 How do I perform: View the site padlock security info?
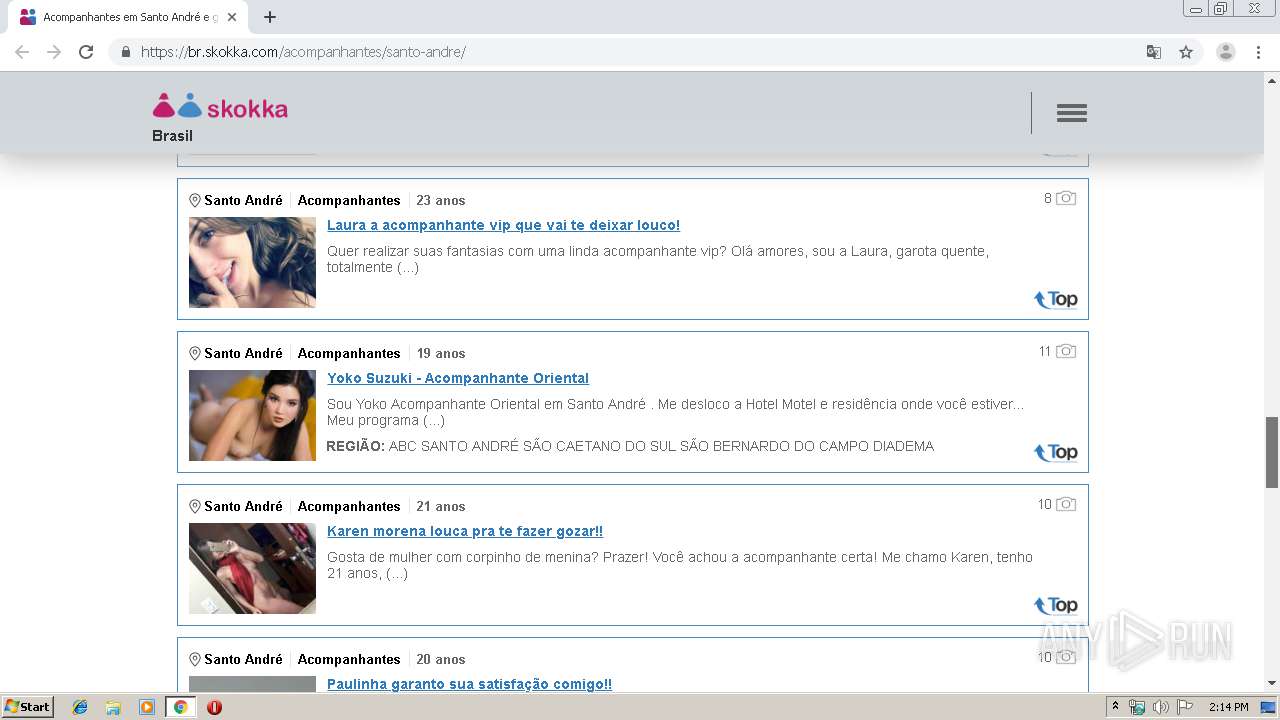click(125, 52)
